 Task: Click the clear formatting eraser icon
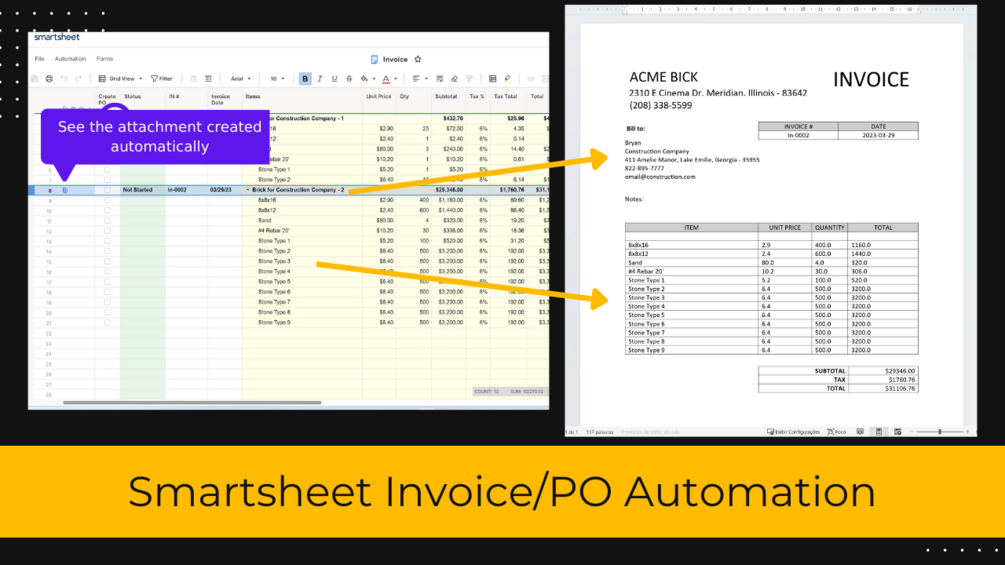[x=454, y=79]
